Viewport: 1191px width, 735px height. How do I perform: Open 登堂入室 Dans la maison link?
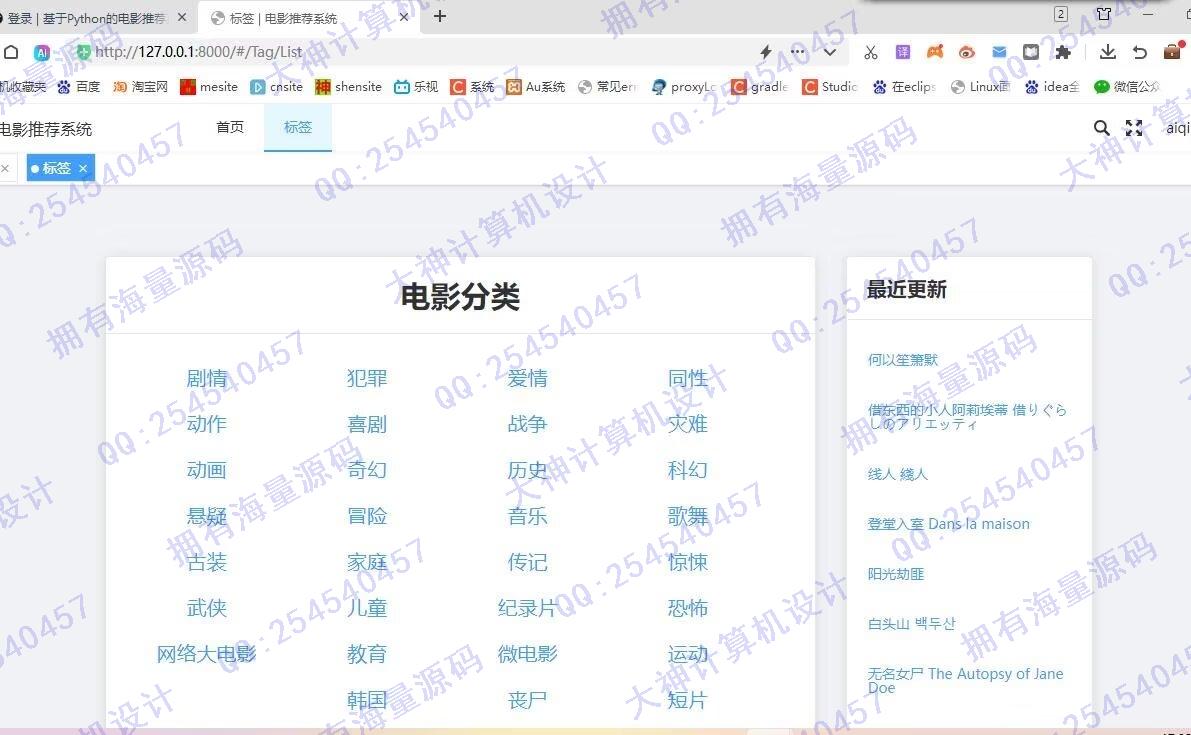[x=948, y=524]
